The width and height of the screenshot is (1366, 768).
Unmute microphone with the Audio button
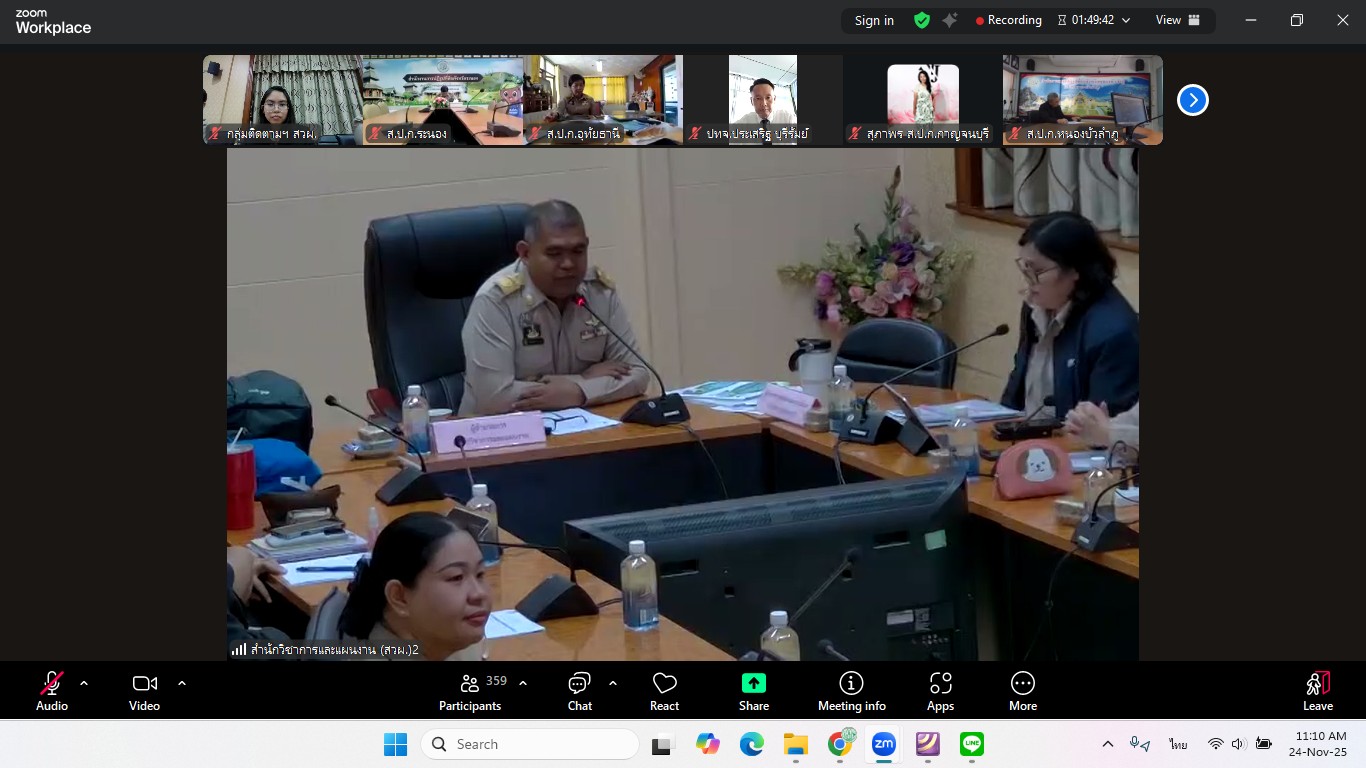(x=52, y=690)
